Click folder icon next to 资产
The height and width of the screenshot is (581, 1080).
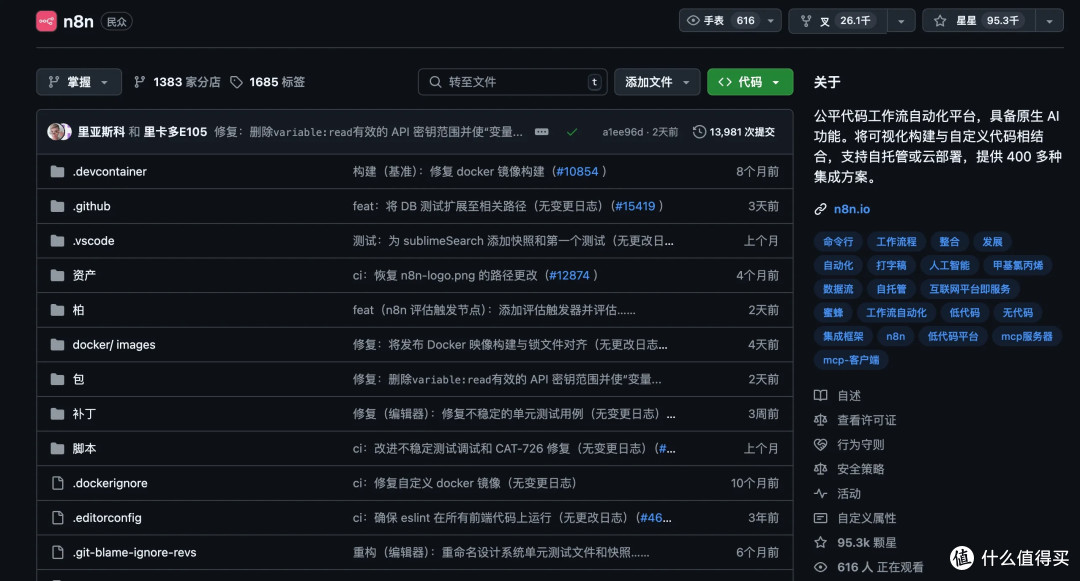coord(57,275)
